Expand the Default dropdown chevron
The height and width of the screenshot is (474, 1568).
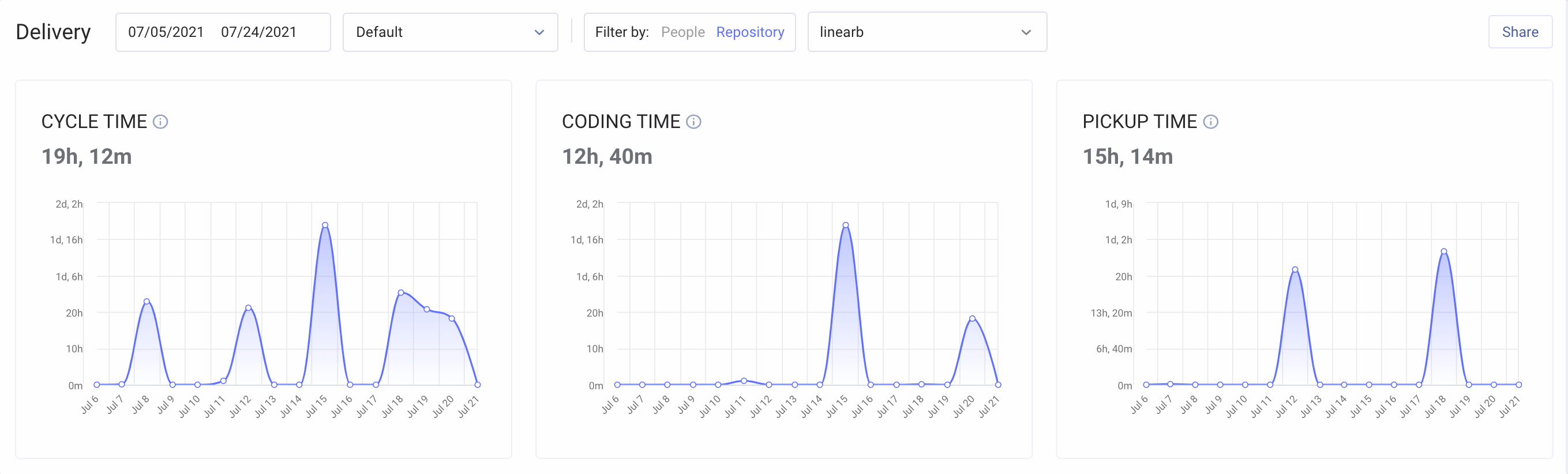point(539,32)
